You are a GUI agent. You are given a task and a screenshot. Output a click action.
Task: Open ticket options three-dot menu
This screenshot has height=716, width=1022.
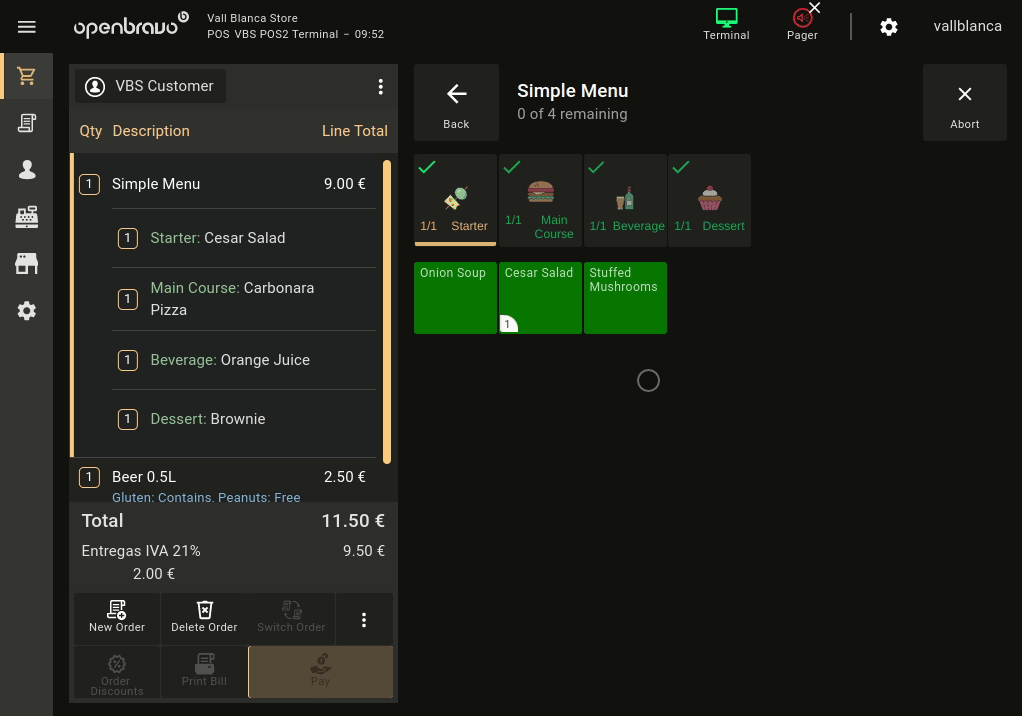tap(381, 87)
